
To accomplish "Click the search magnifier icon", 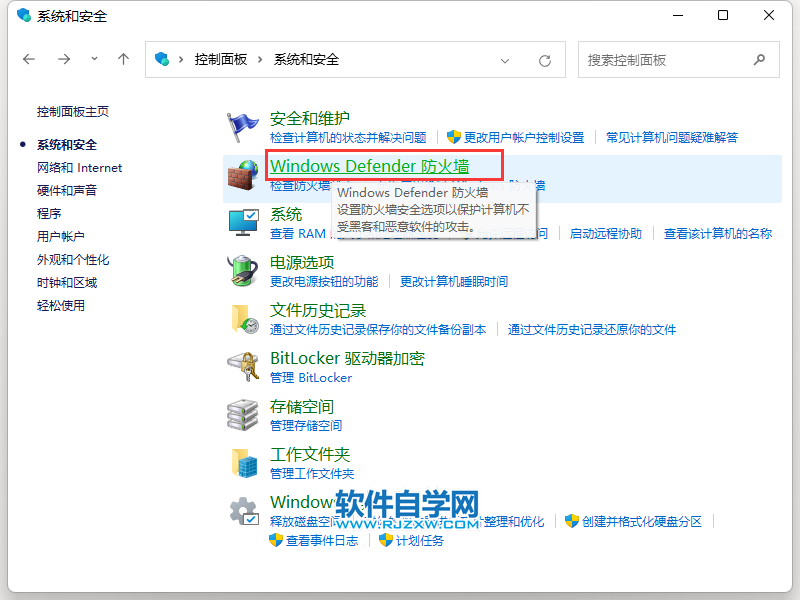I will 759,60.
